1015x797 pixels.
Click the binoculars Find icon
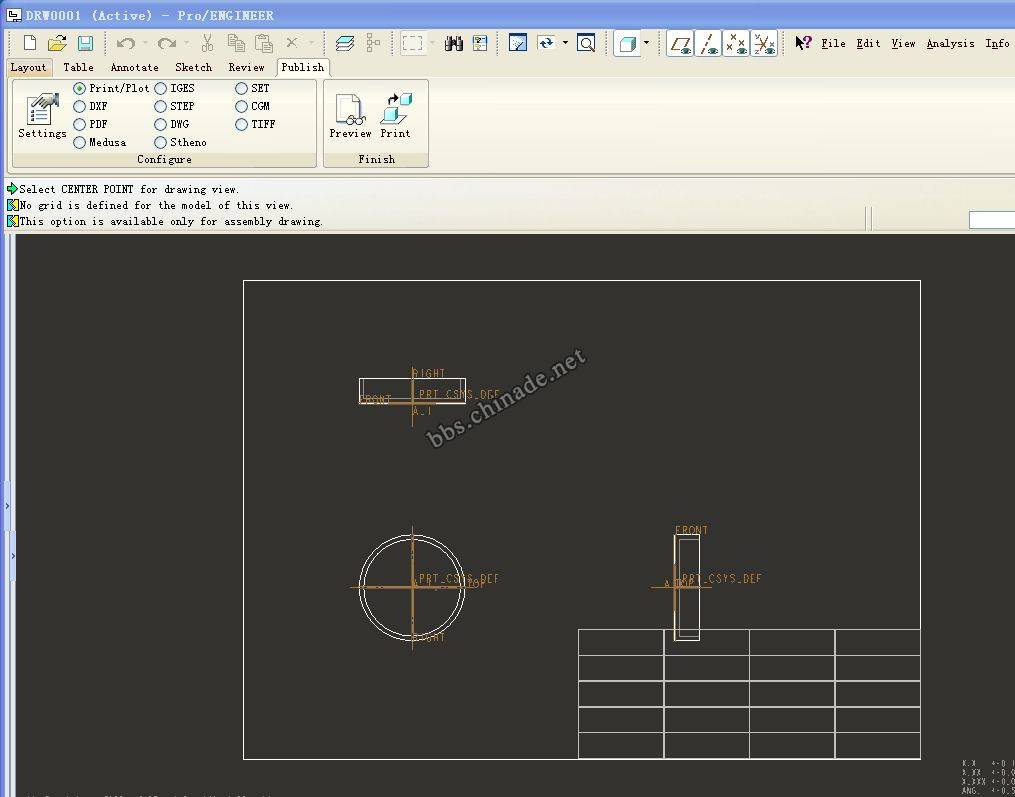coord(454,43)
